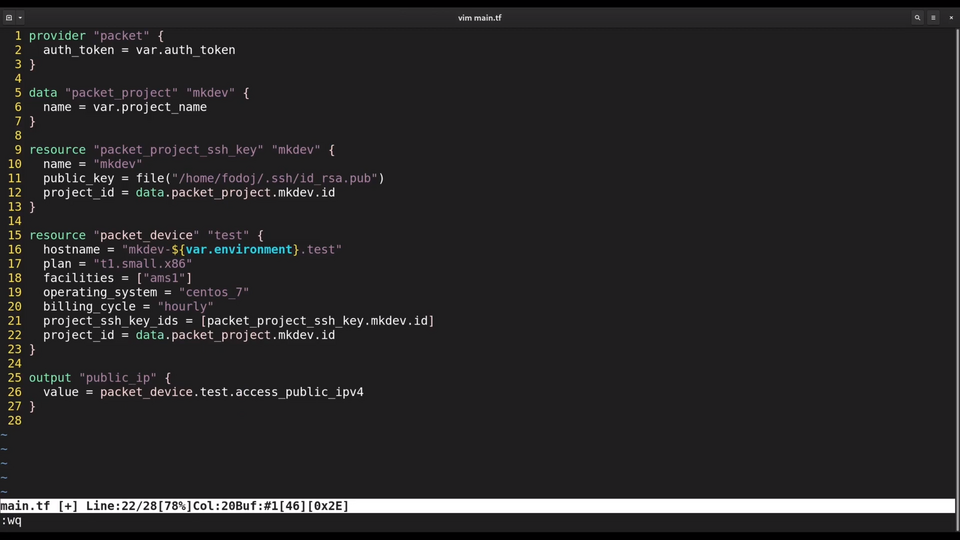Click "packet_device" on line 15
Image resolution: width=960 pixels, height=540 pixels.
(146, 236)
